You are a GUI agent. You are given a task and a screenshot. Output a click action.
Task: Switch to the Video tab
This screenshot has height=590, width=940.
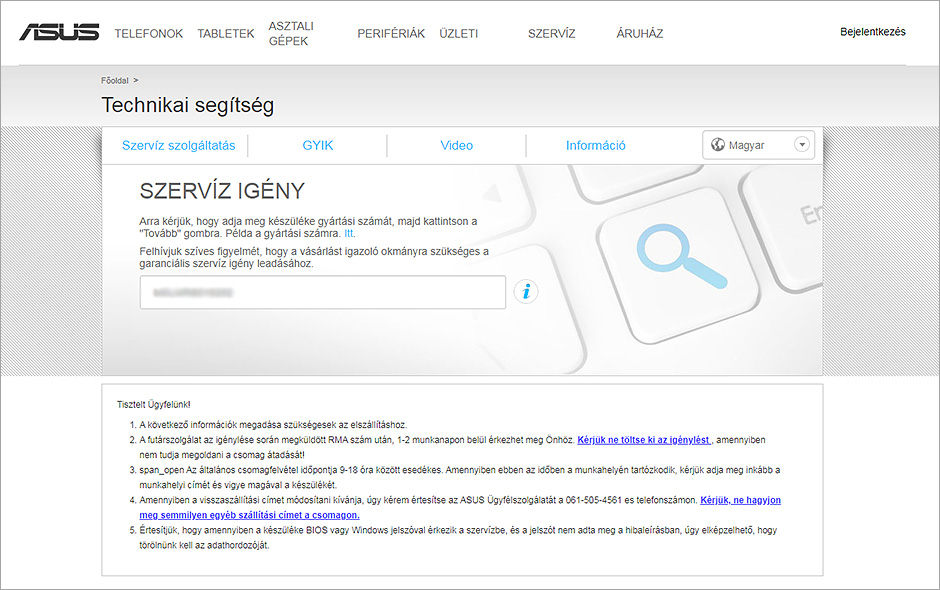457,145
